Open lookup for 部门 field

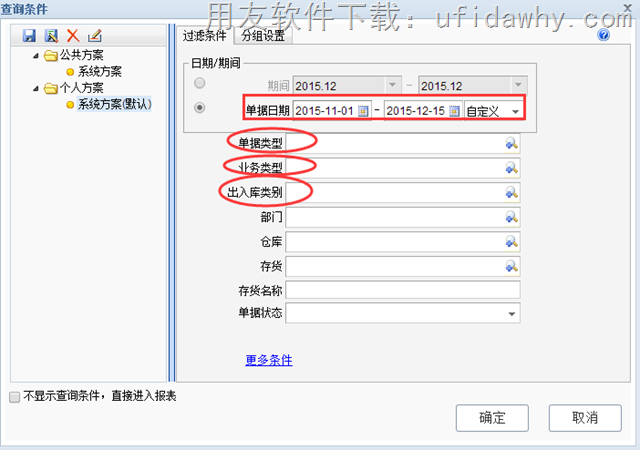pos(511,217)
